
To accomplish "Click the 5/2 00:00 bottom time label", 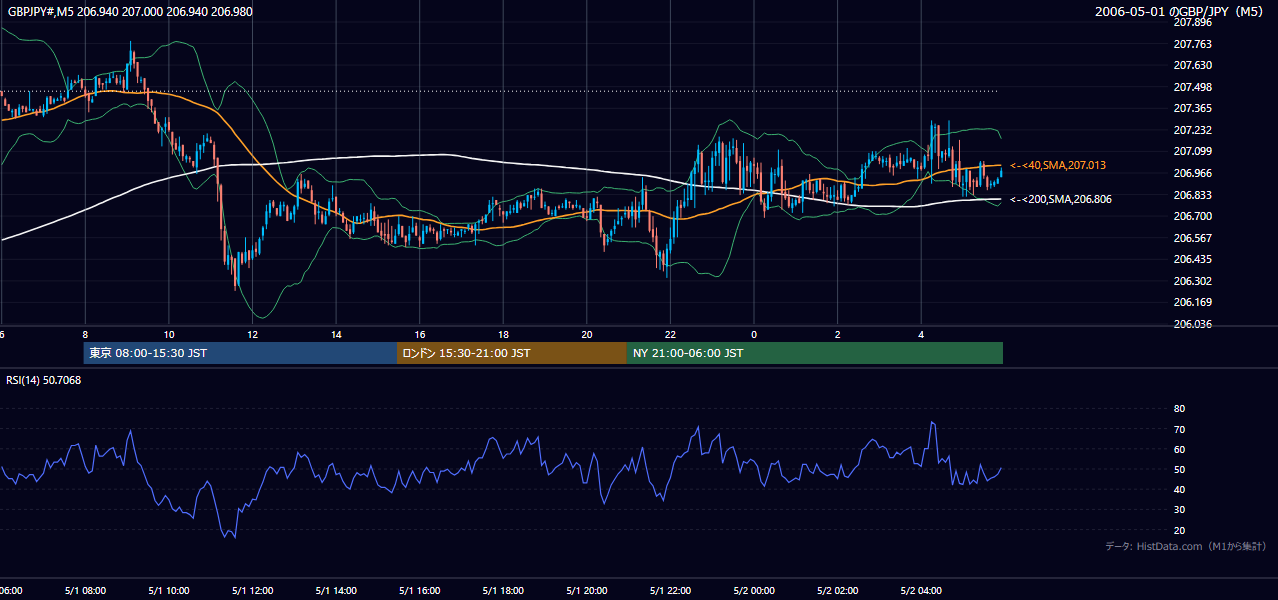I will (754, 591).
